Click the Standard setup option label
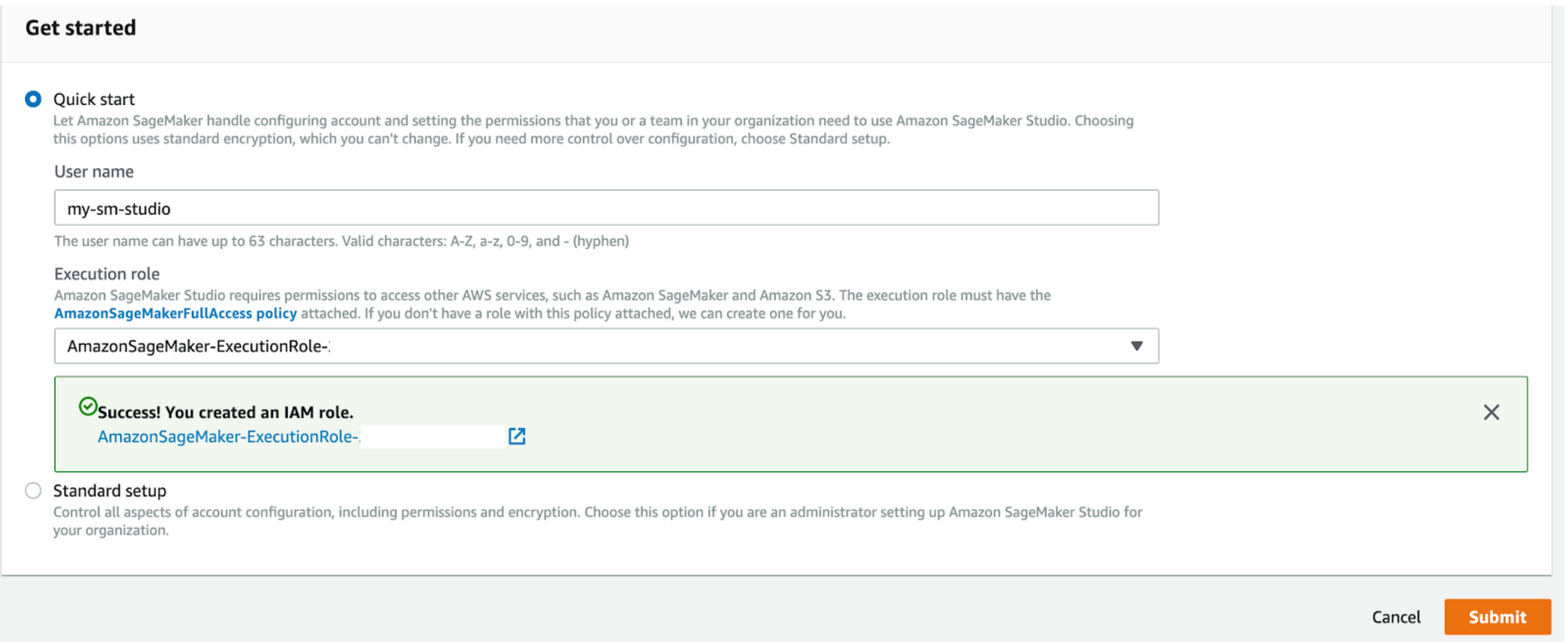Screen dimensions: 1568x644 pos(110,491)
